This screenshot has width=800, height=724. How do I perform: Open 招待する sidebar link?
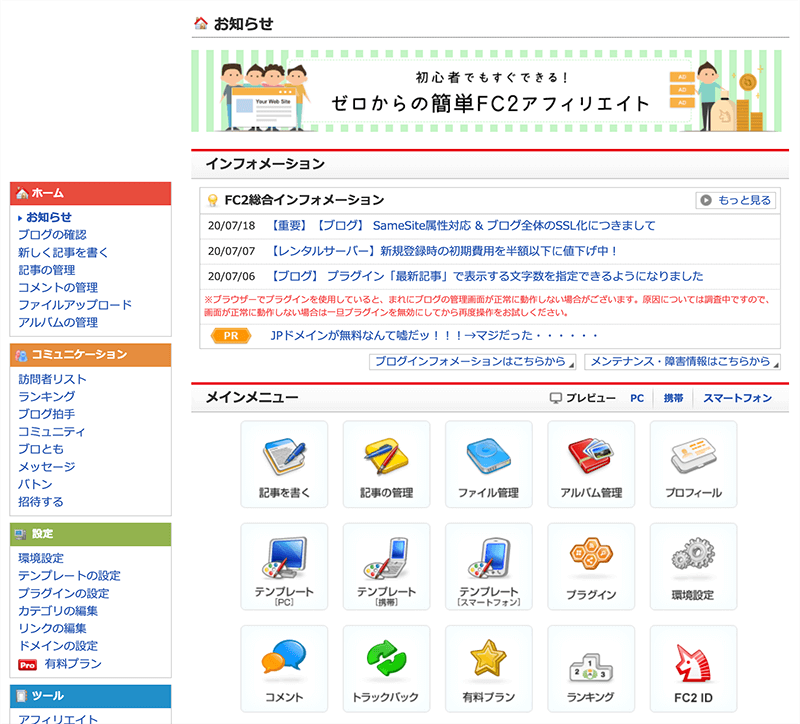pyautogui.click(x=41, y=502)
